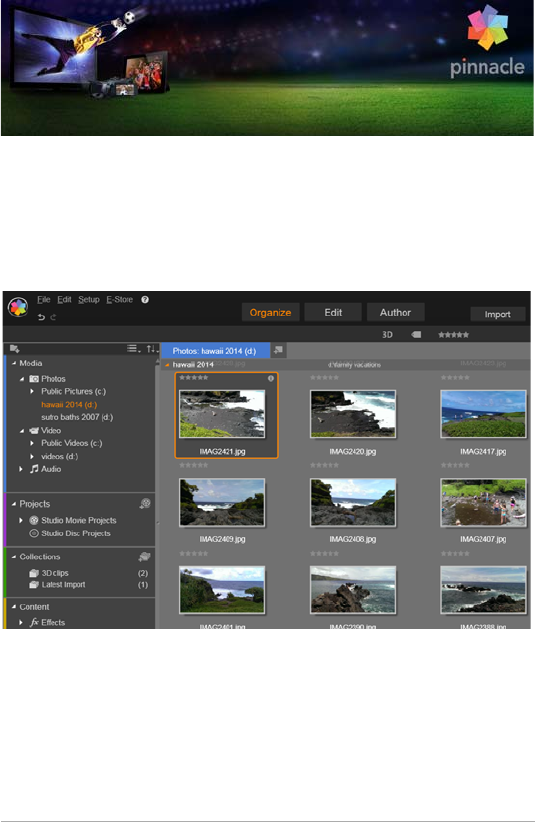Expand Public Videos (c:) folder
Image resolution: width=535 pixels, height=822 pixels.
point(32,443)
